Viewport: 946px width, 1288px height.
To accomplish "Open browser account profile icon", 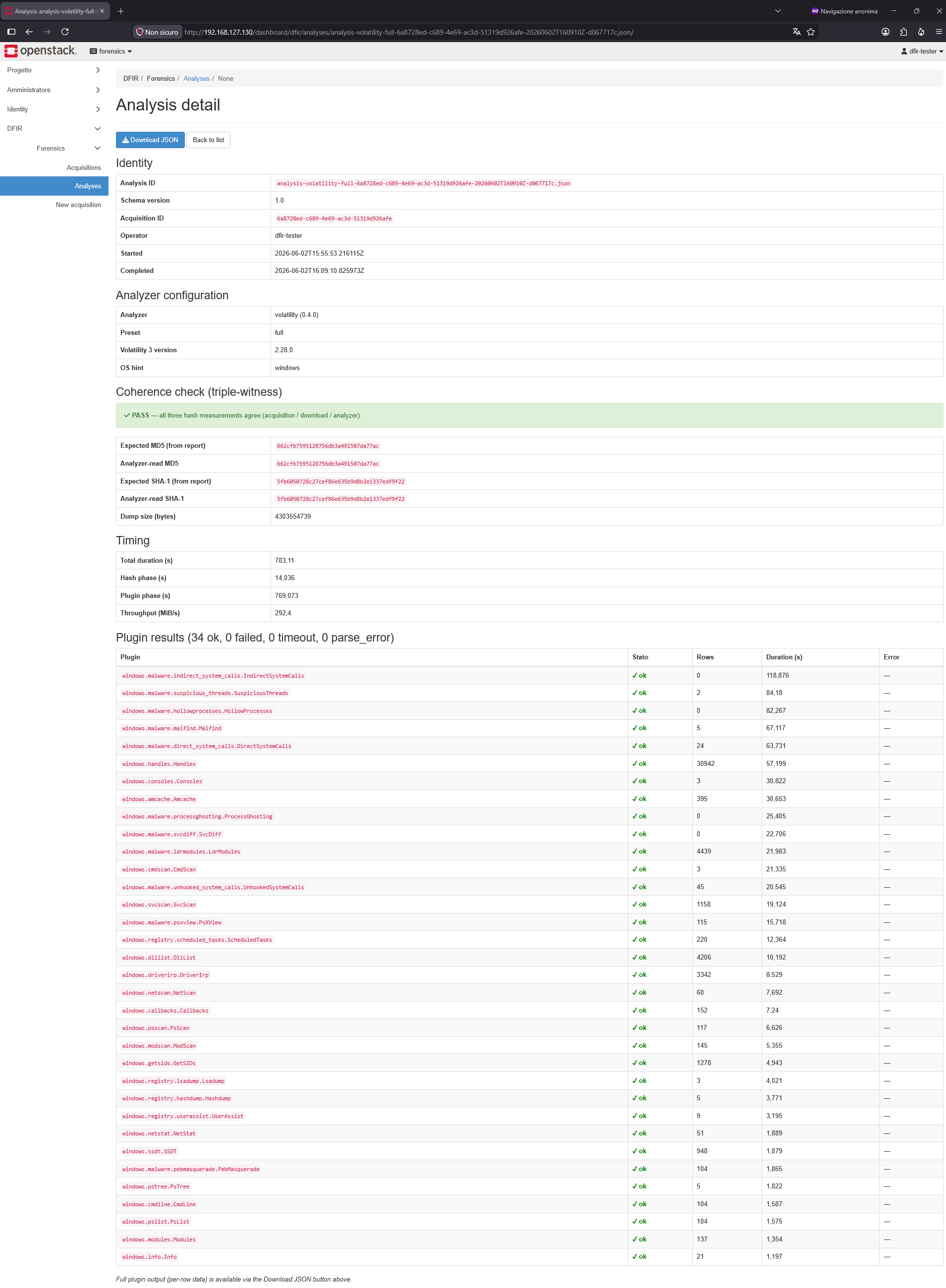I will tap(886, 32).
